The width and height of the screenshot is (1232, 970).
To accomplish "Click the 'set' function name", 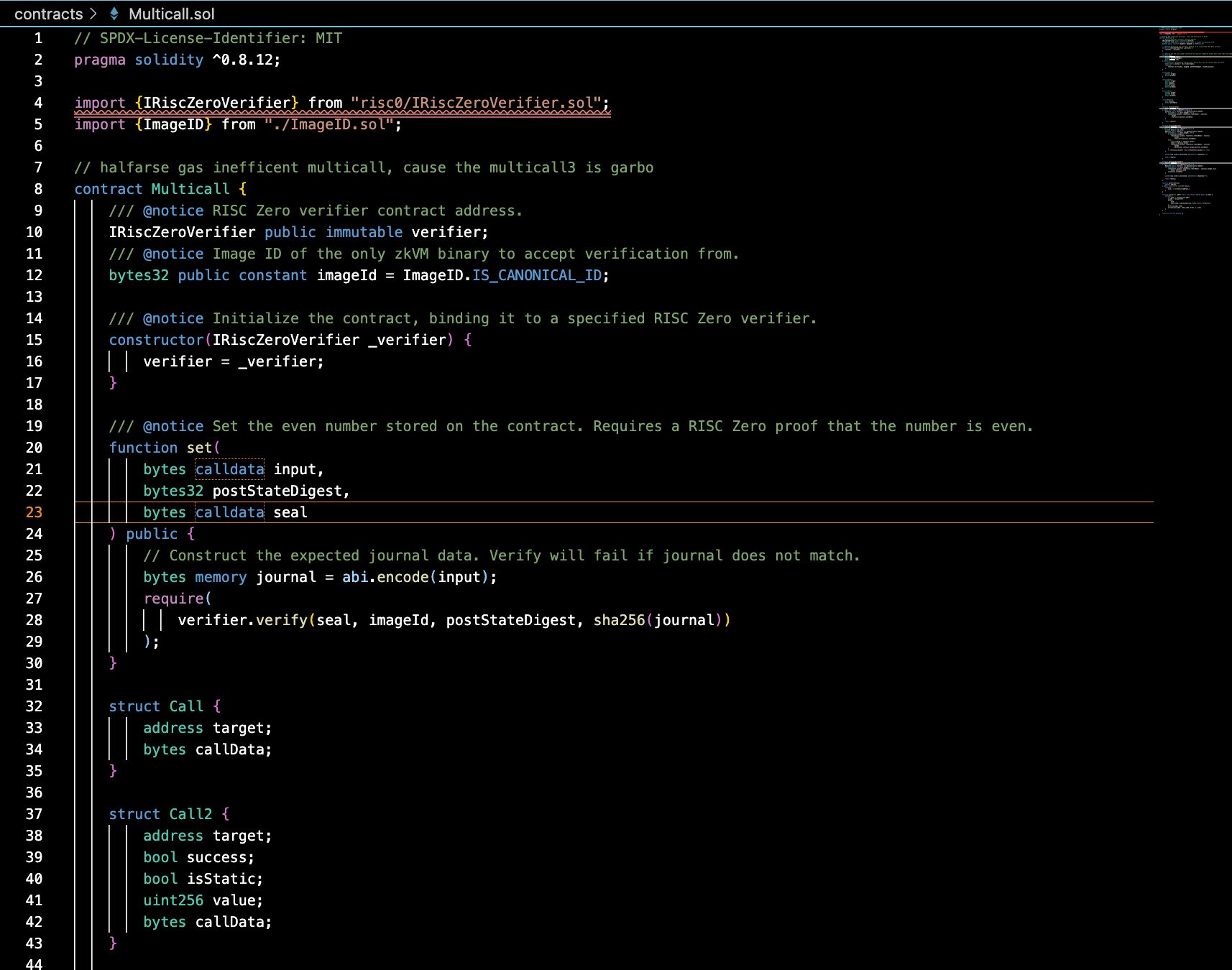I will click(x=200, y=448).
